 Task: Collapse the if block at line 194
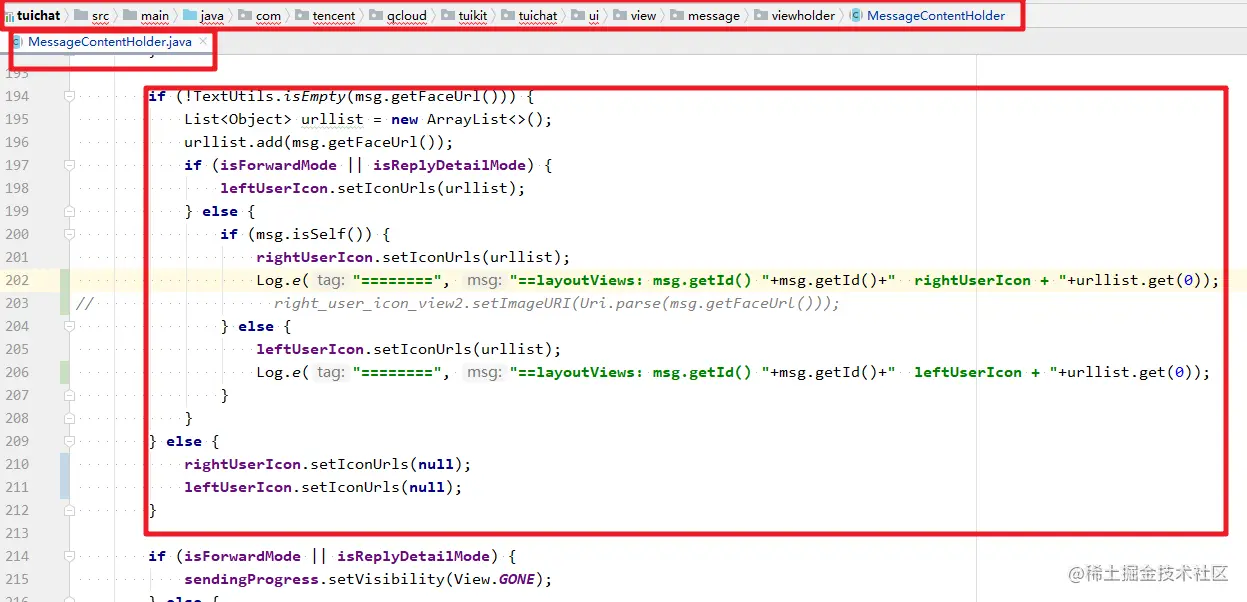pyautogui.click(x=69, y=96)
